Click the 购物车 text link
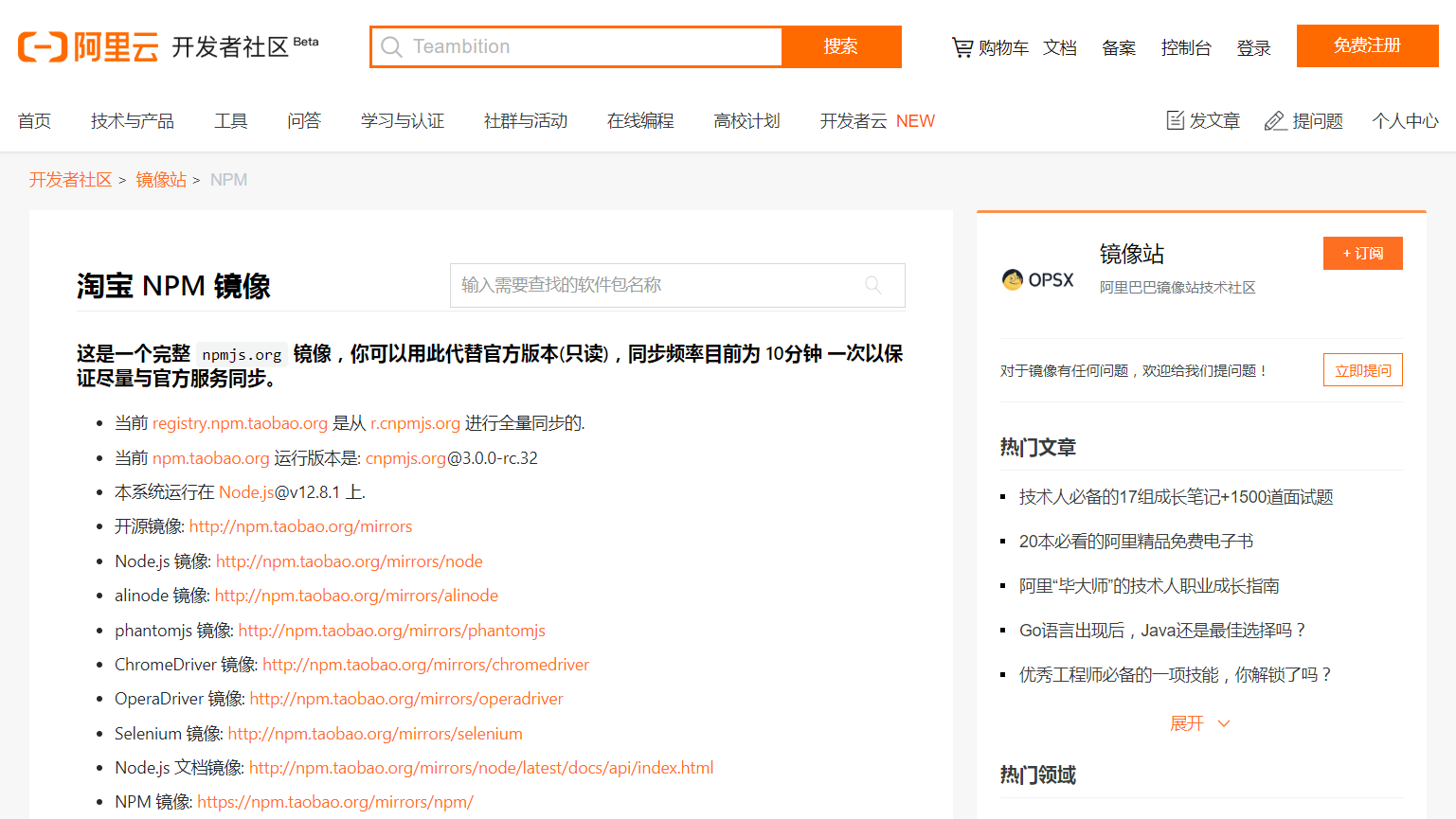 (1003, 48)
